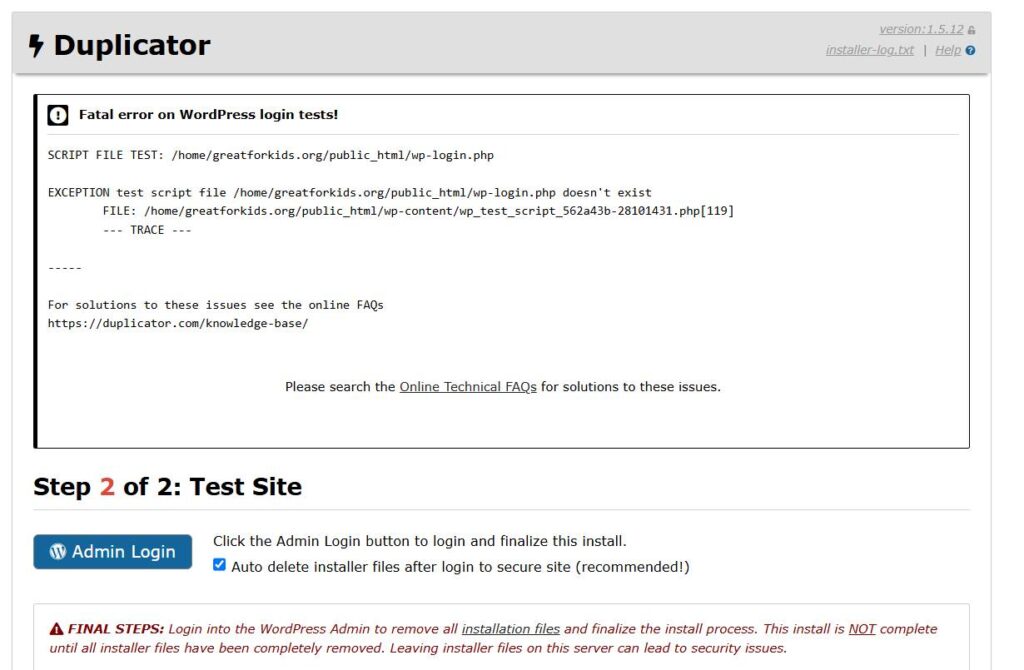
Task: Click the '--- TRACE ---' line
Action: click(147, 230)
